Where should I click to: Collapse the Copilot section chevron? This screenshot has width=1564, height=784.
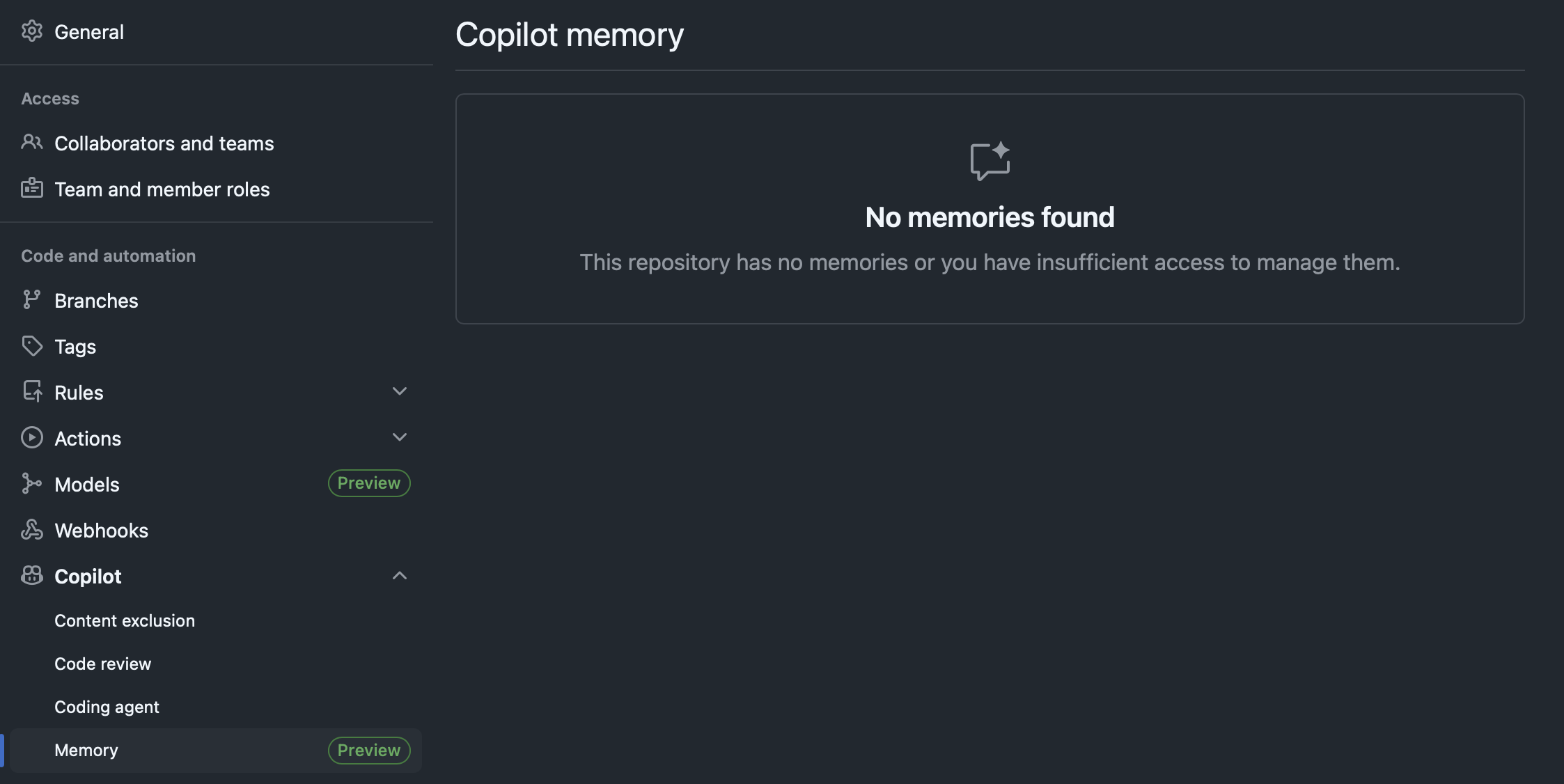[x=400, y=576]
